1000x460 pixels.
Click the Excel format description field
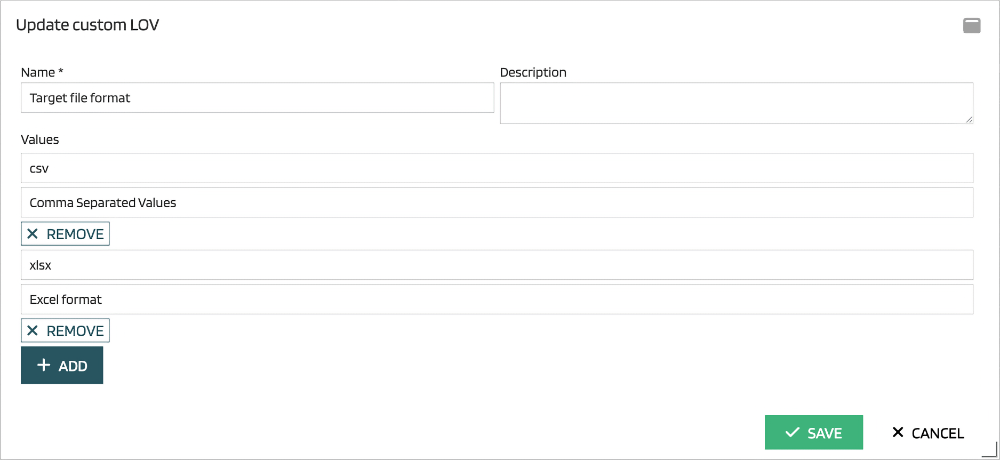[x=497, y=299]
